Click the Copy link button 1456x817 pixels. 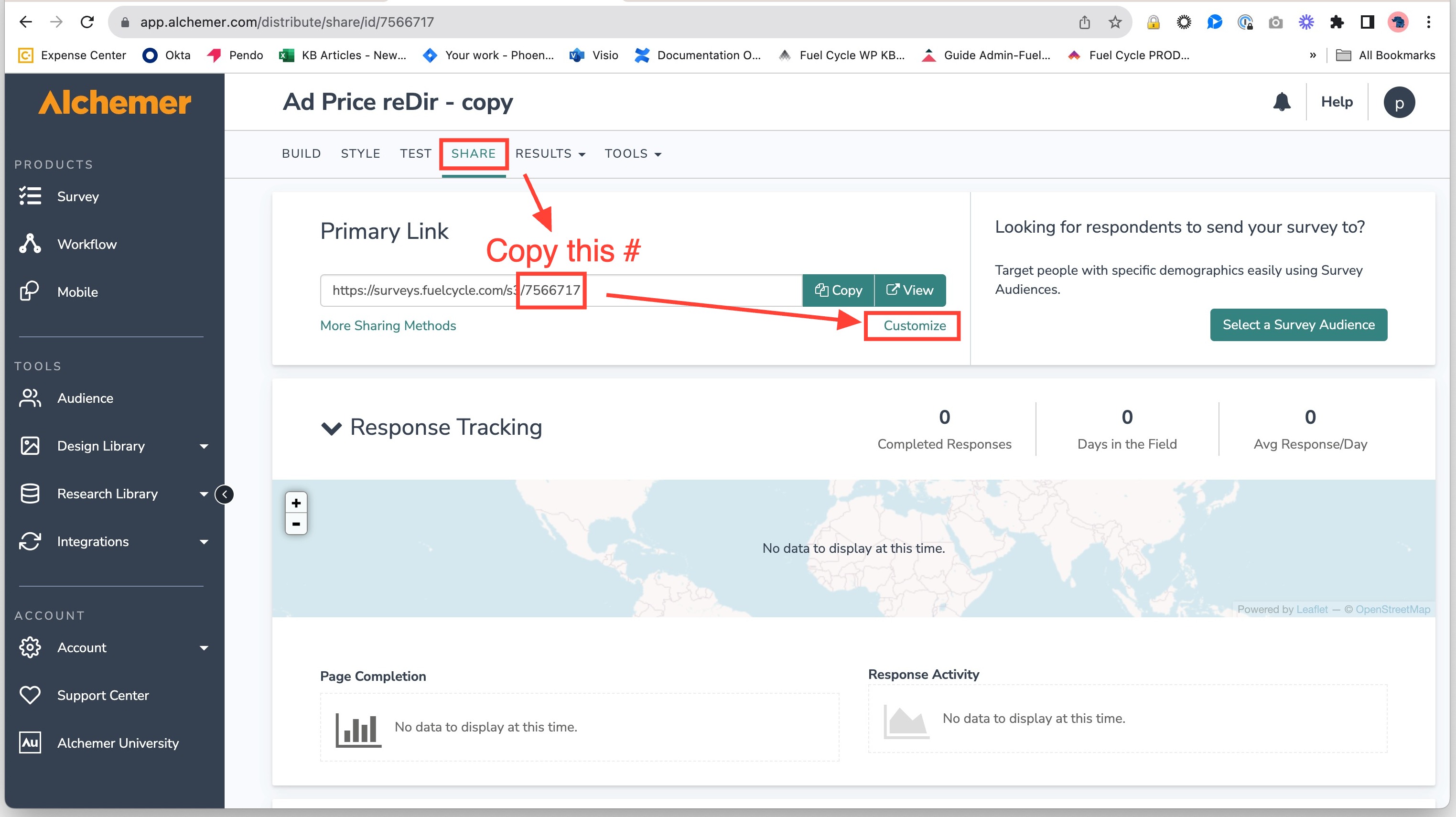pyautogui.click(x=838, y=290)
